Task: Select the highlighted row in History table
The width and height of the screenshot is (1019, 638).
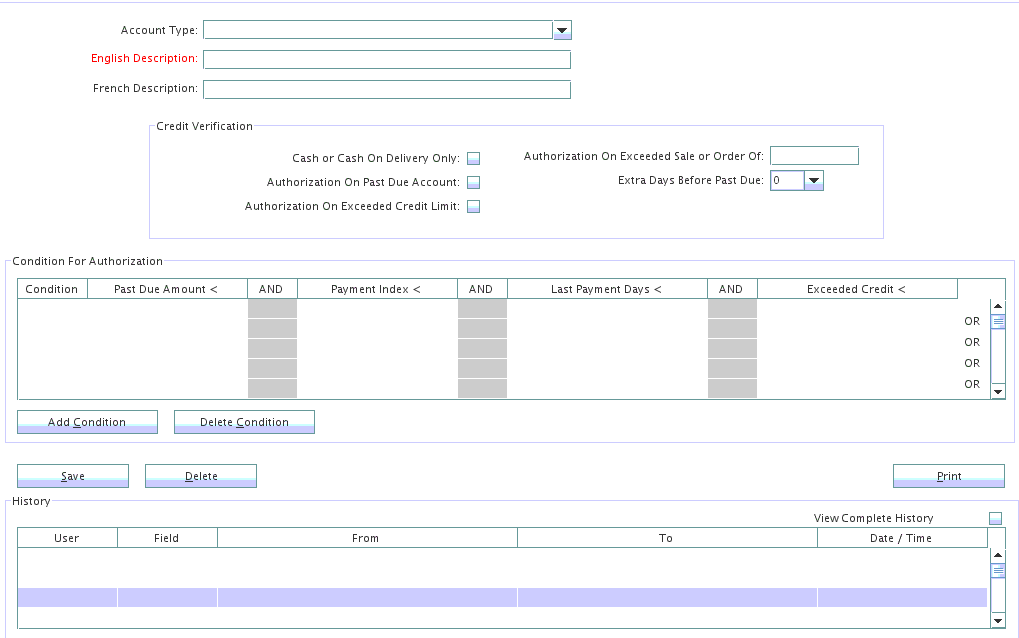Action: [502, 597]
